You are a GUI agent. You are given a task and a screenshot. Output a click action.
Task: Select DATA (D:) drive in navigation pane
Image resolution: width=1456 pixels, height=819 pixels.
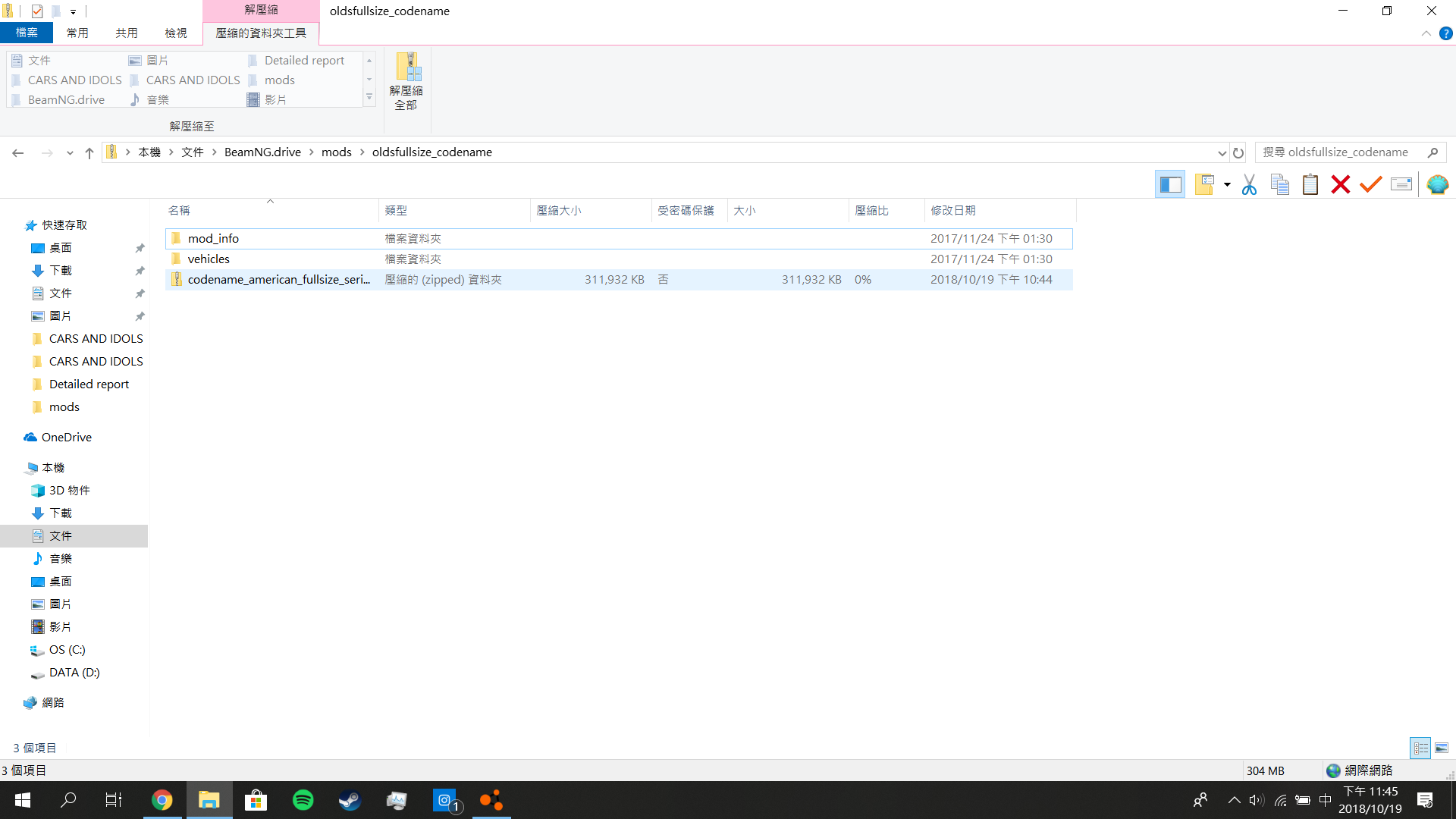pos(74,672)
